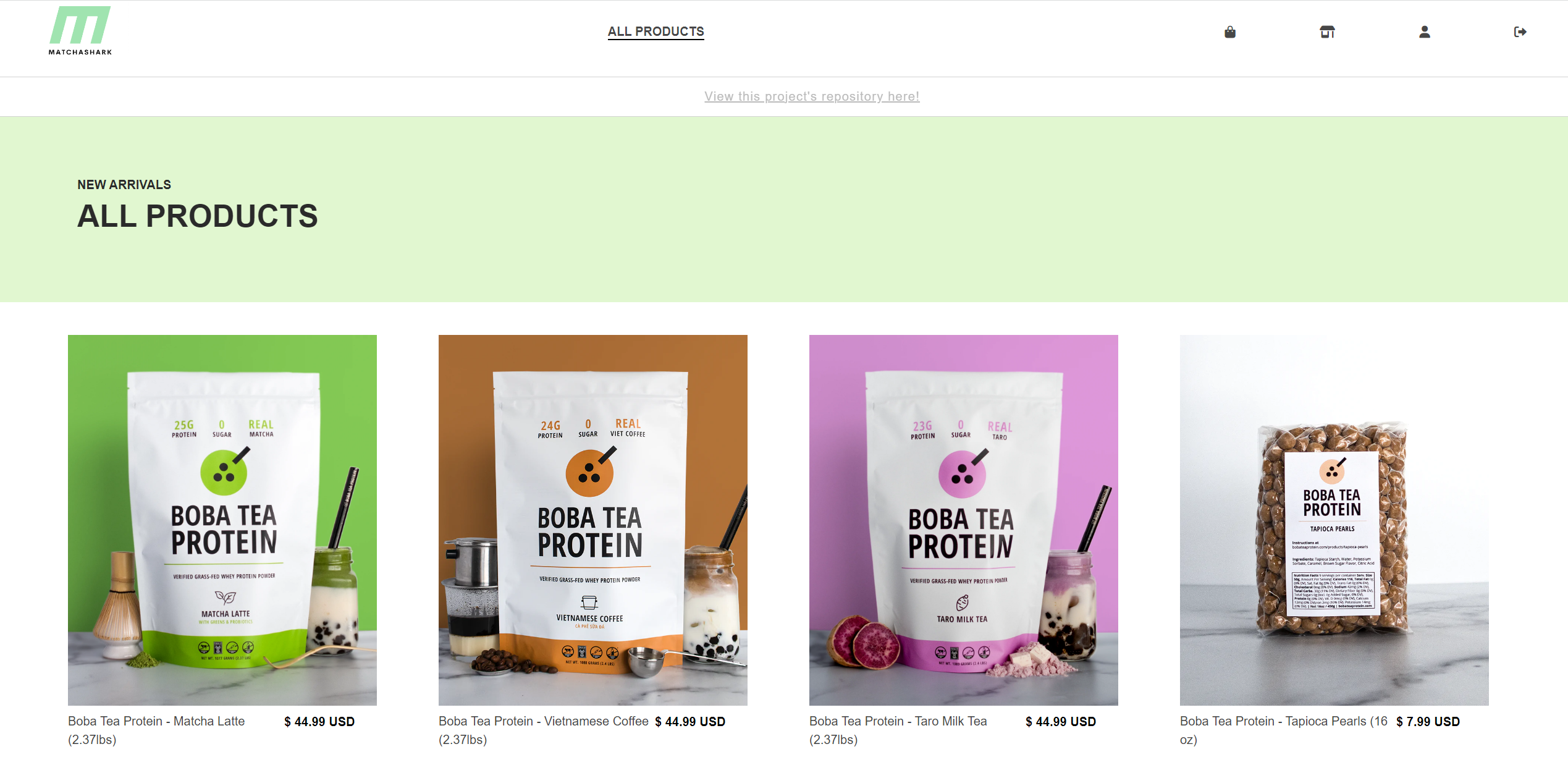The image size is (1568, 778).
Task: Open the Tapioca Pearls product image
Action: point(1334,520)
